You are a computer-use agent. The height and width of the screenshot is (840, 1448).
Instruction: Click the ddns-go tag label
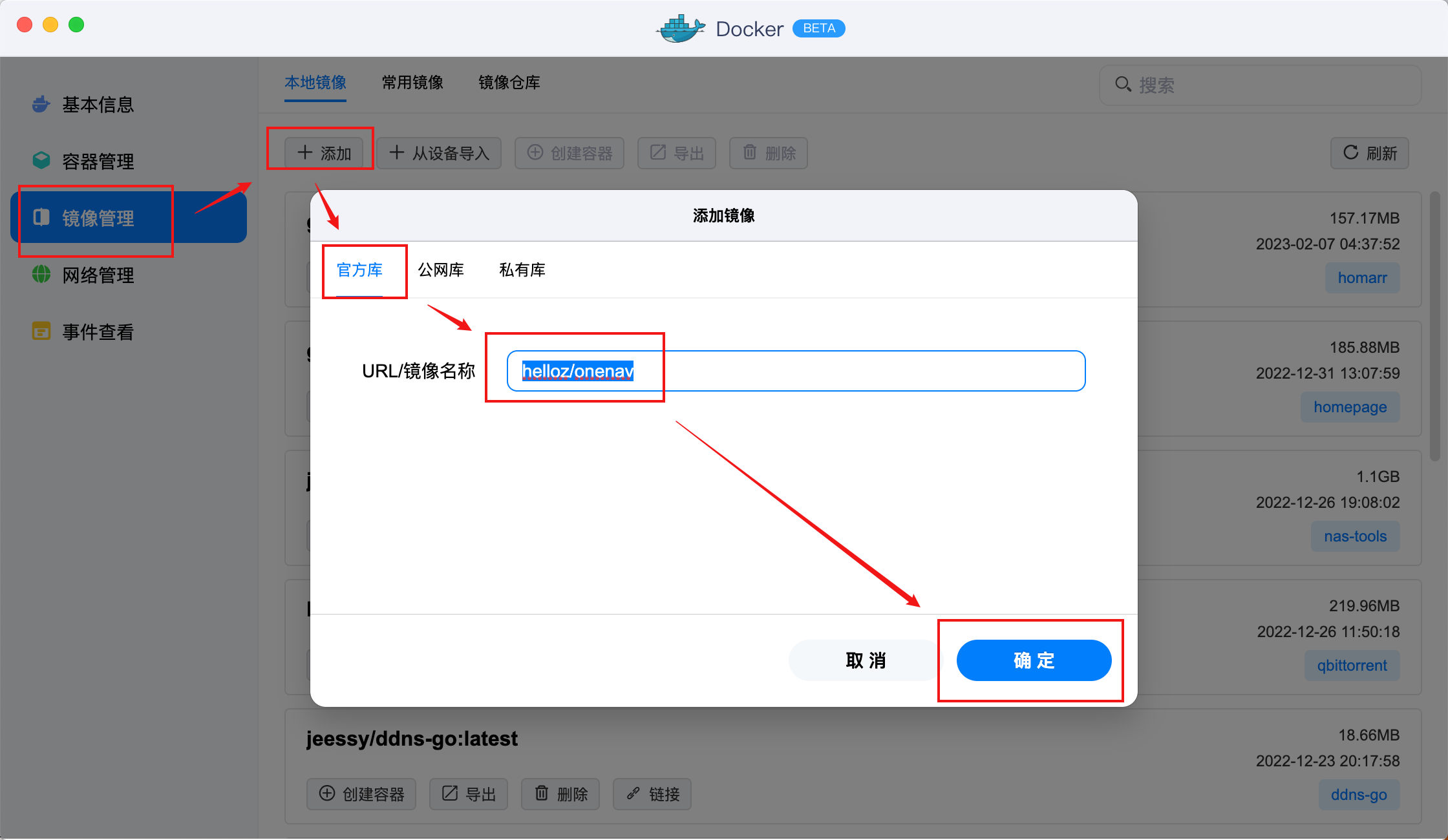[x=1359, y=794]
